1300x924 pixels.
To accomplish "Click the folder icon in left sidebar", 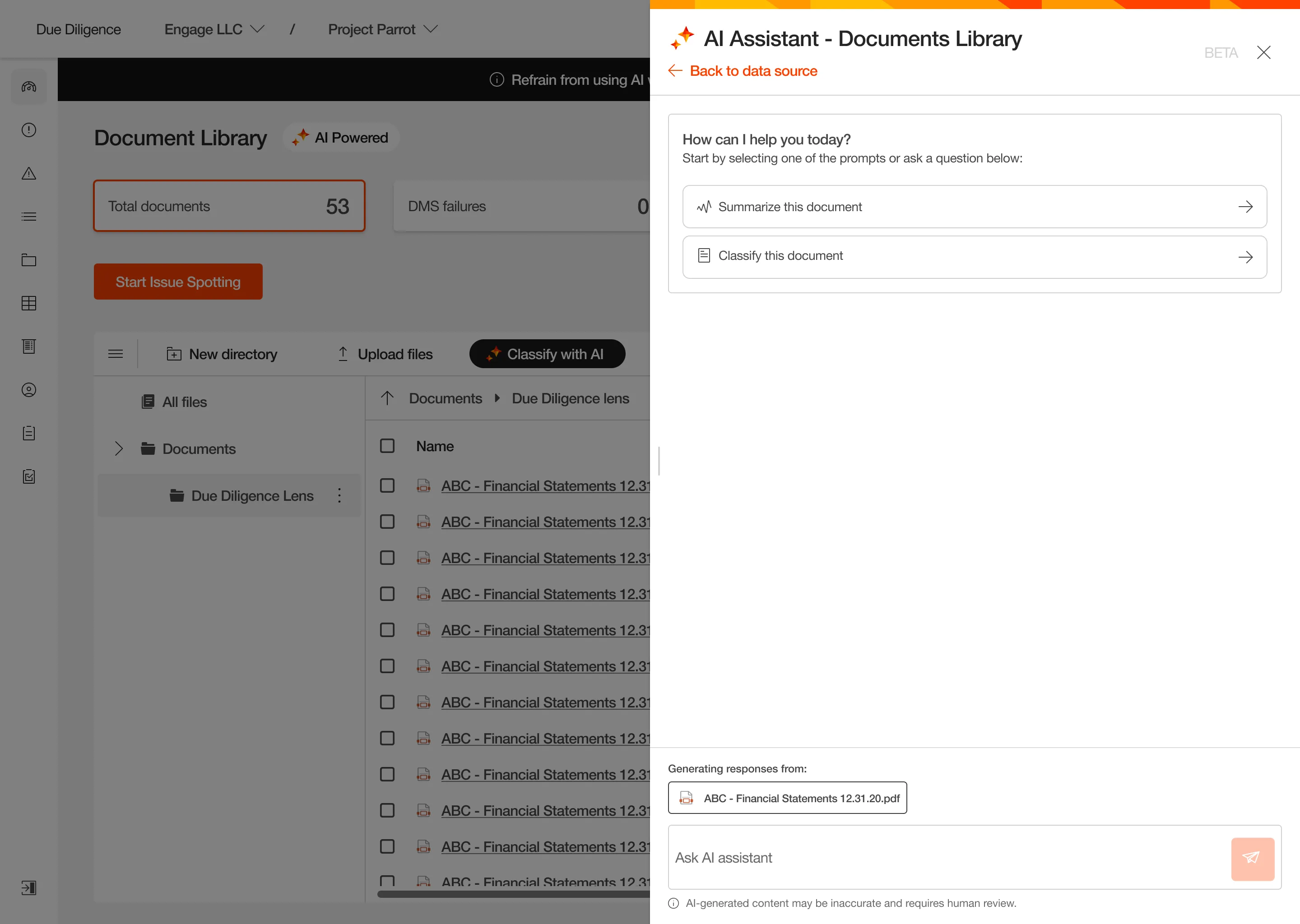I will click(28, 260).
